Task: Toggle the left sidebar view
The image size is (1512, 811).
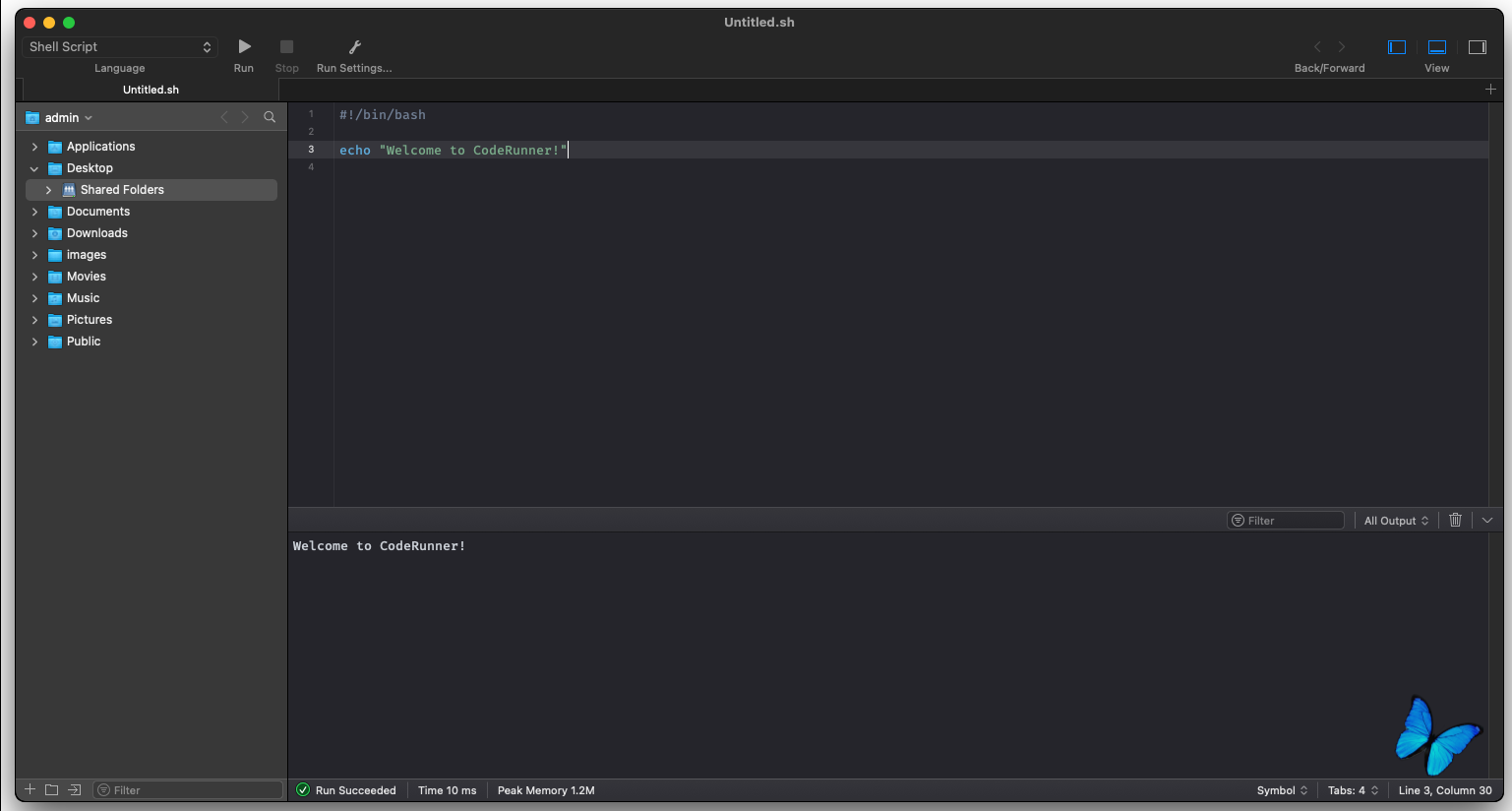Action: 1397,46
